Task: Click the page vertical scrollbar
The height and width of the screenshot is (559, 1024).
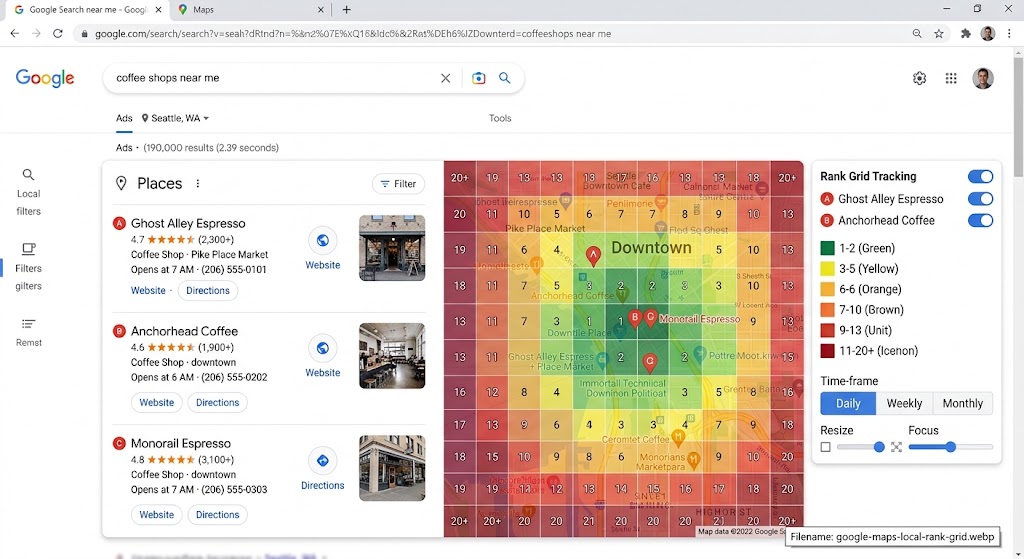Action: 1018,118
